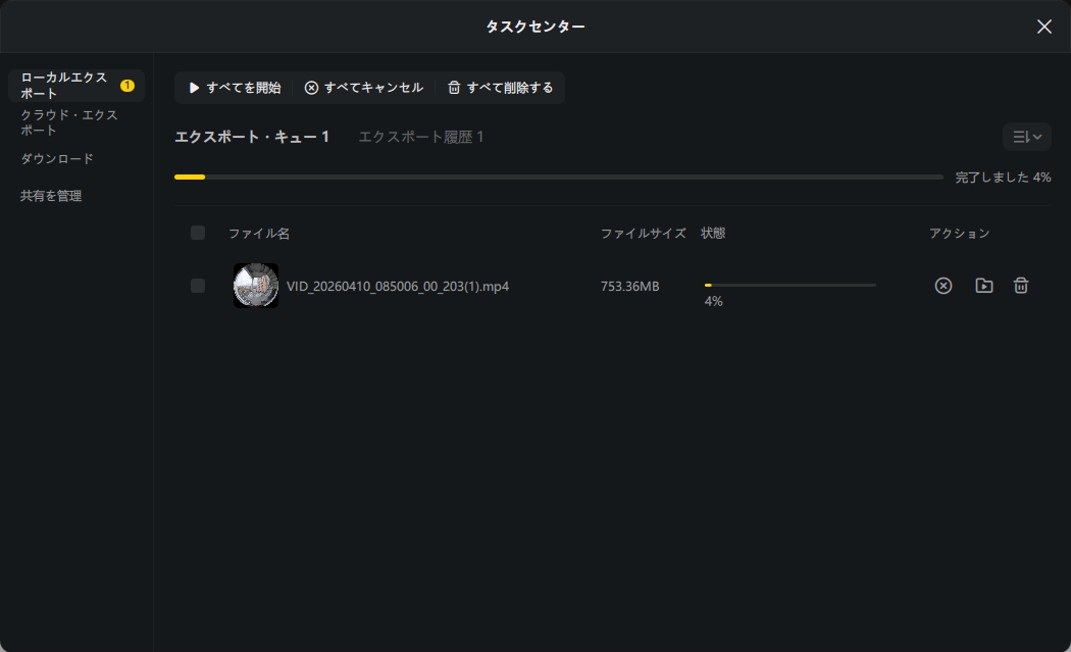
Task: Open the list sort dropdown menu
Action: click(x=1027, y=137)
